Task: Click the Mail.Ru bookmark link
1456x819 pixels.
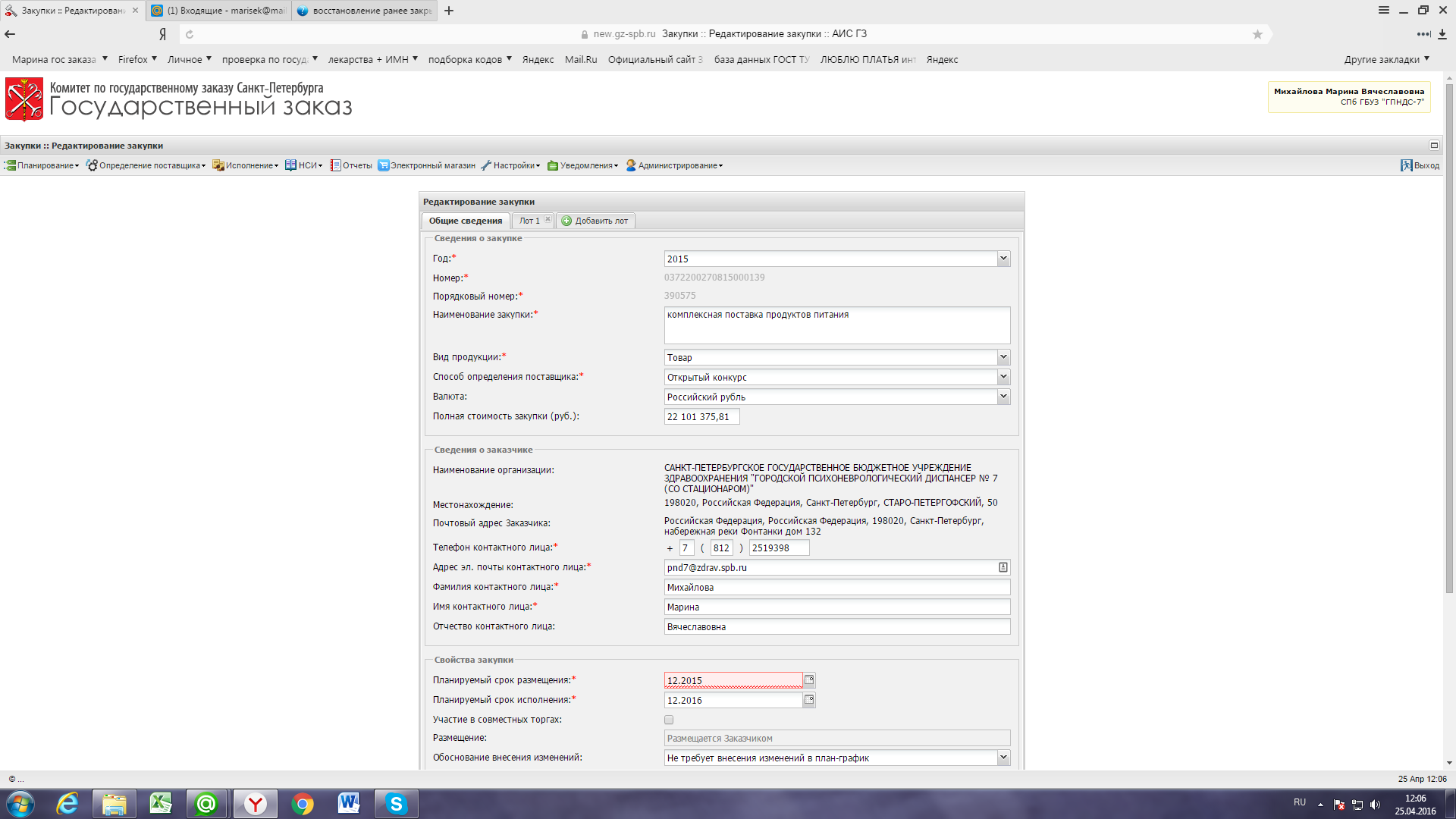Action: pos(580,60)
